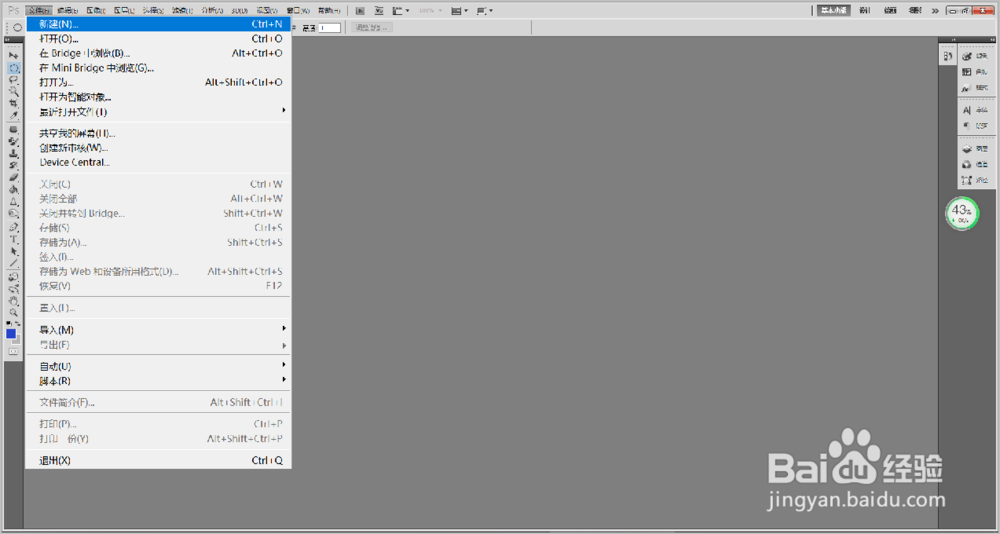Launch Mini Bridge from the application bar
Screen dimensions: 1000x534
point(379,11)
